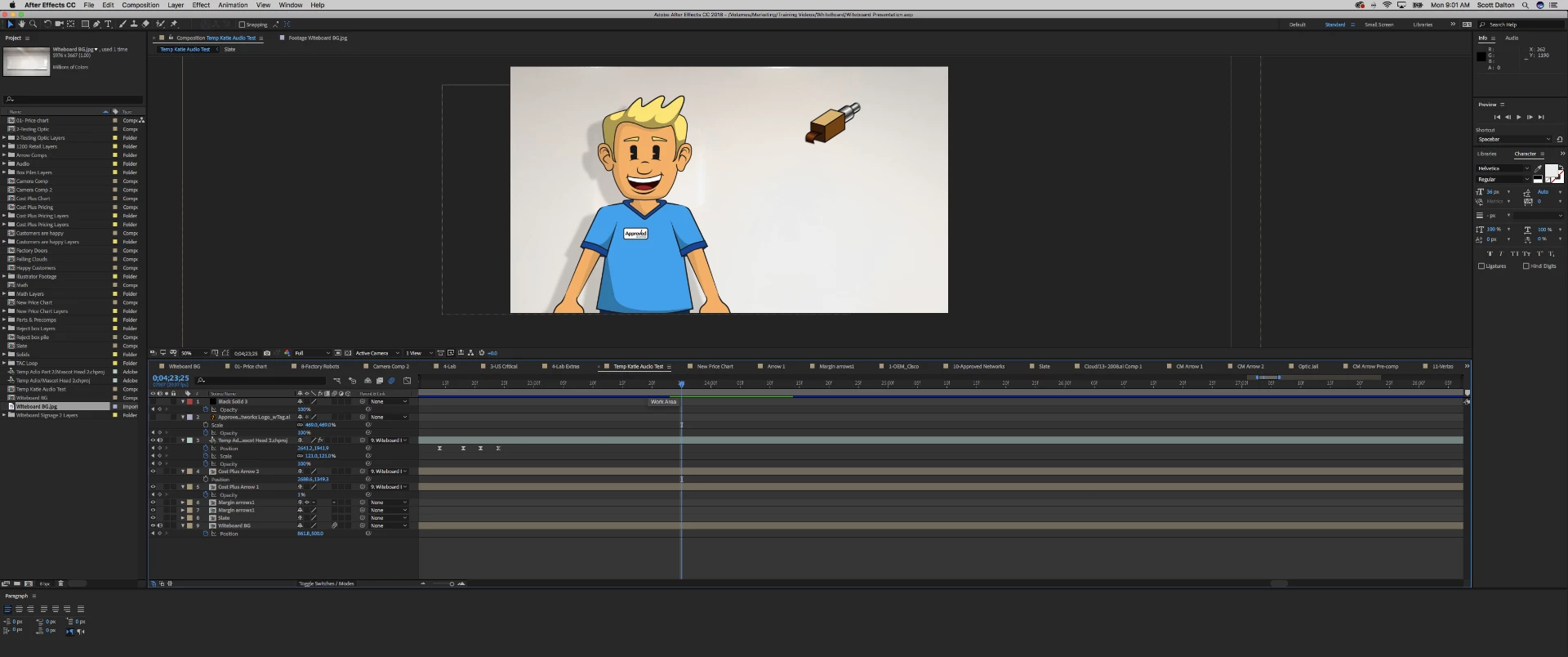Select the Zoom magnifier tool

33,24
